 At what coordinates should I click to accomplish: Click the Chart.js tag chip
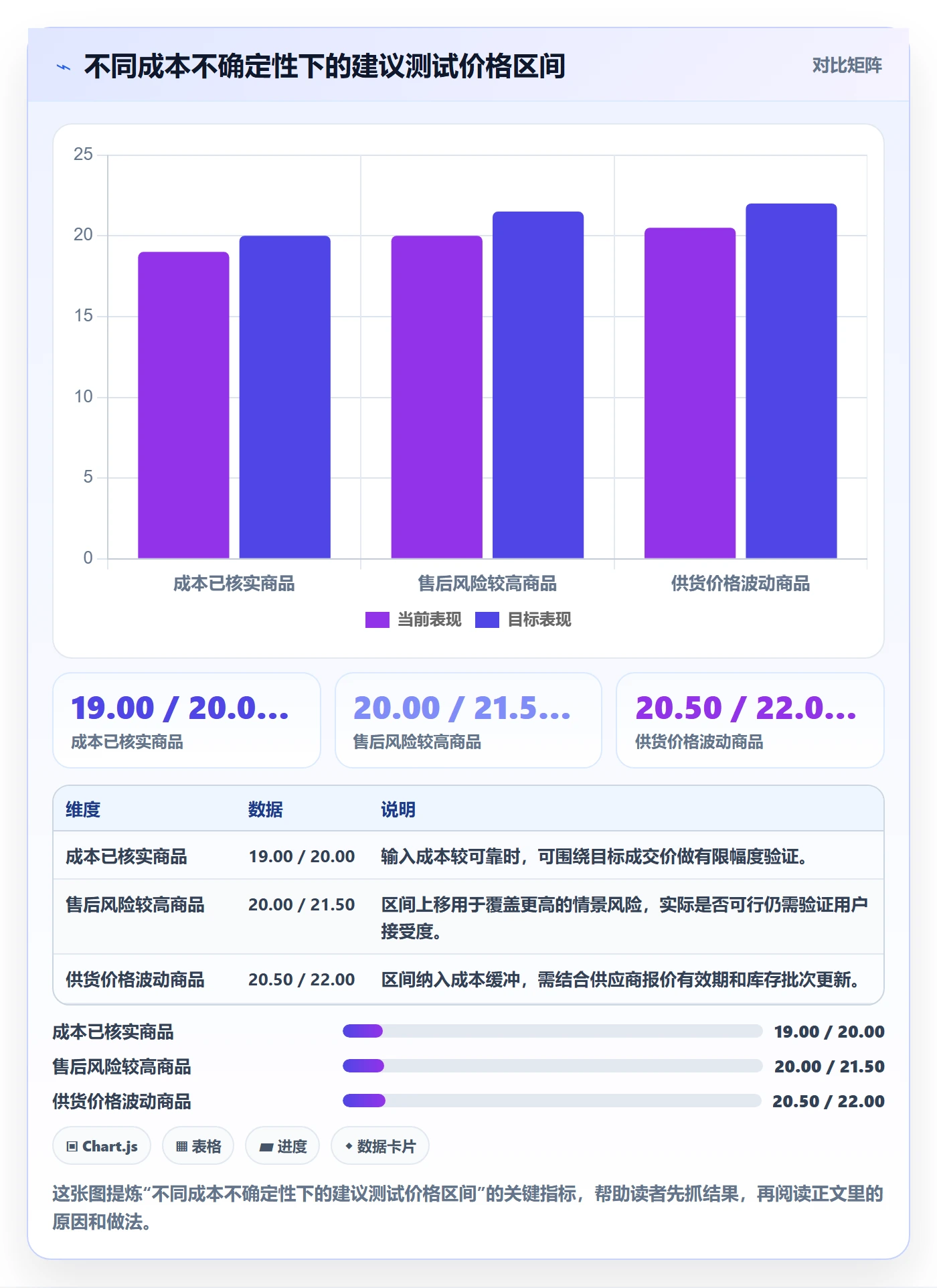[102, 1146]
